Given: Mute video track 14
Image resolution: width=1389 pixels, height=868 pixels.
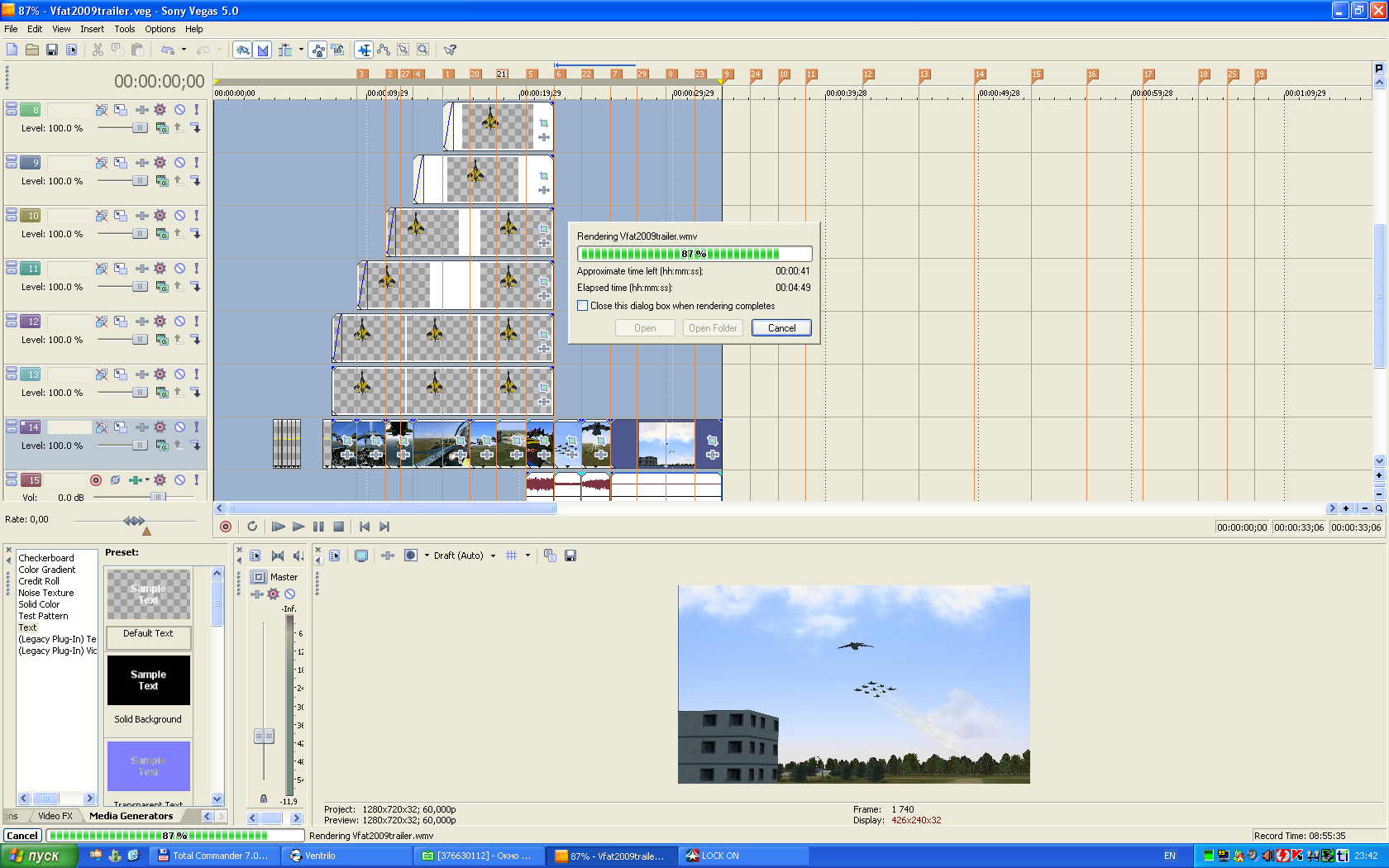Looking at the screenshot, I should click(179, 427).
